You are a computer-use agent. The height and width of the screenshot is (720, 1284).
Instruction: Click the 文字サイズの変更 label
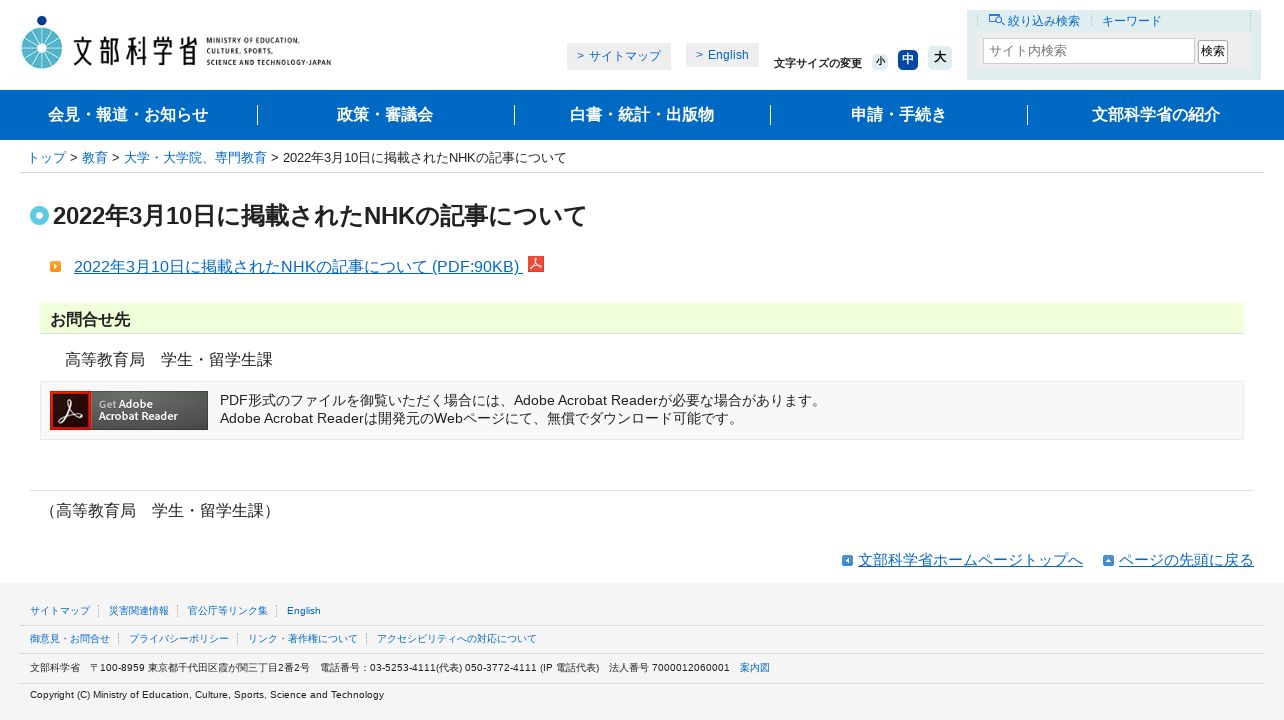pyautogui.click(x=818, y=63)
